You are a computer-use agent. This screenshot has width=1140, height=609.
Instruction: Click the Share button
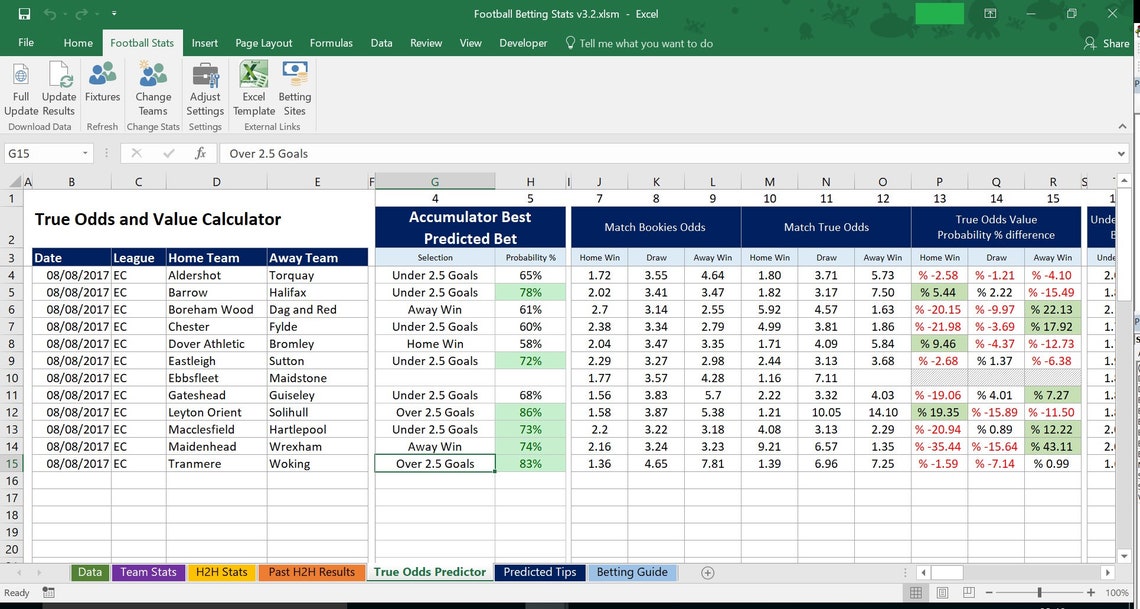point(1106,43)
